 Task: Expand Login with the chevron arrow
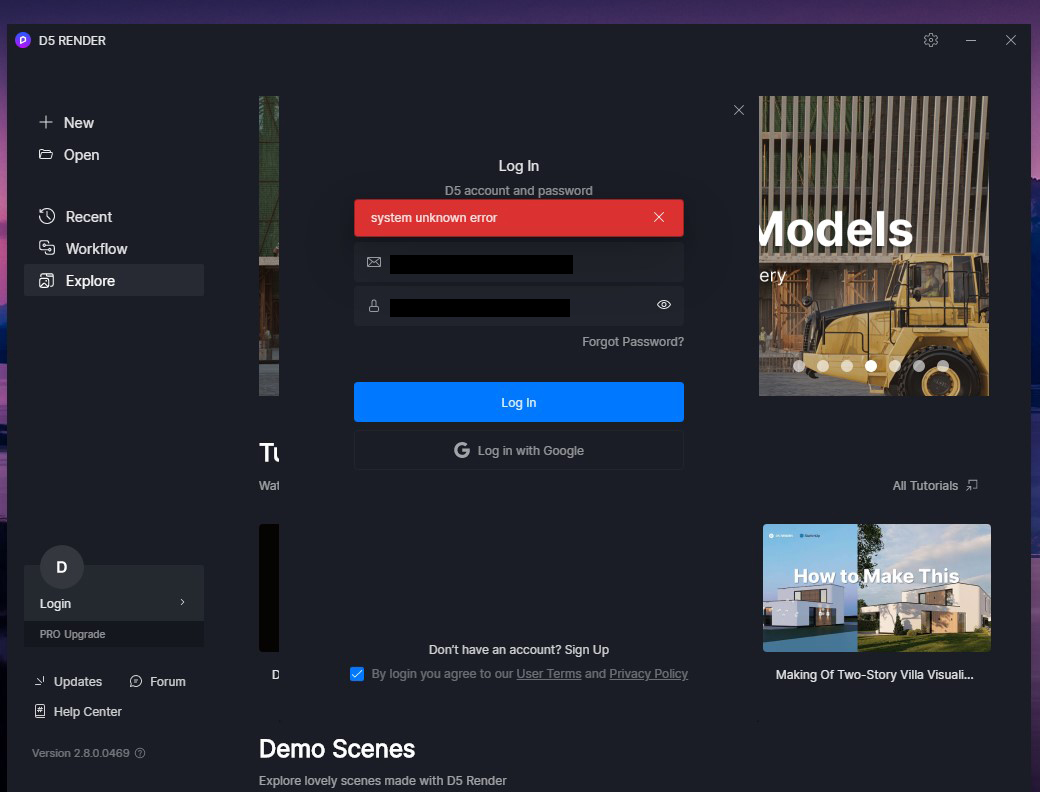[182, 602]
